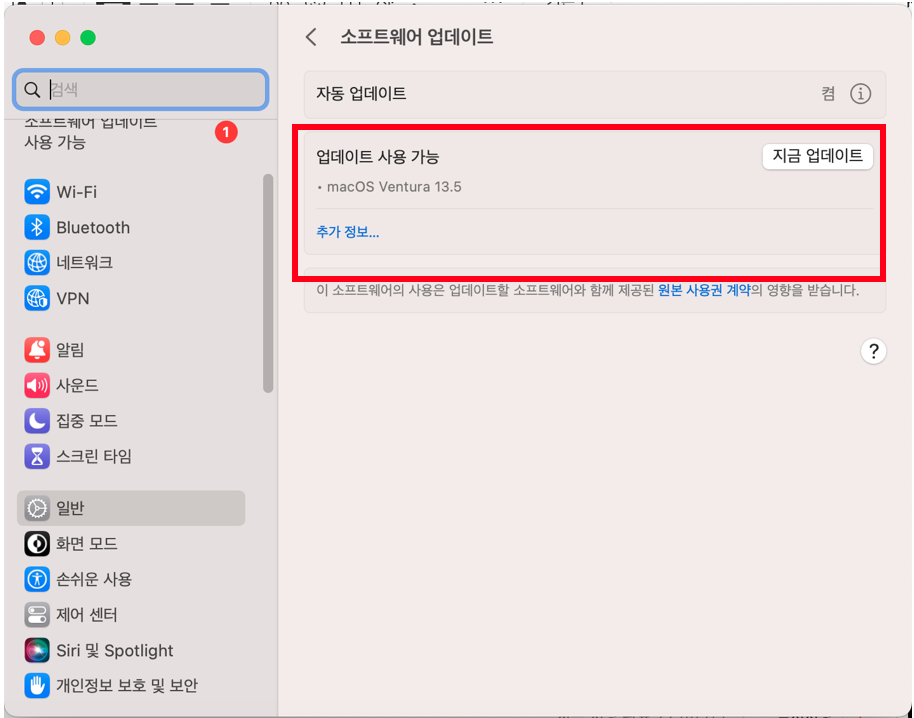Image resolution: width=914 pixels, height=718 pixels.
Task: Open help with the question mark button
Action: [873, 351]
